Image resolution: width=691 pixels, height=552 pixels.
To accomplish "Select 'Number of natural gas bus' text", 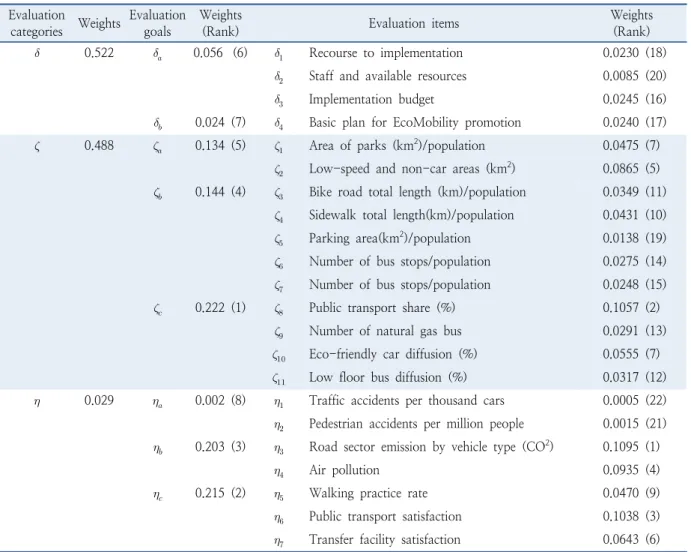I will tap(385, 331).
